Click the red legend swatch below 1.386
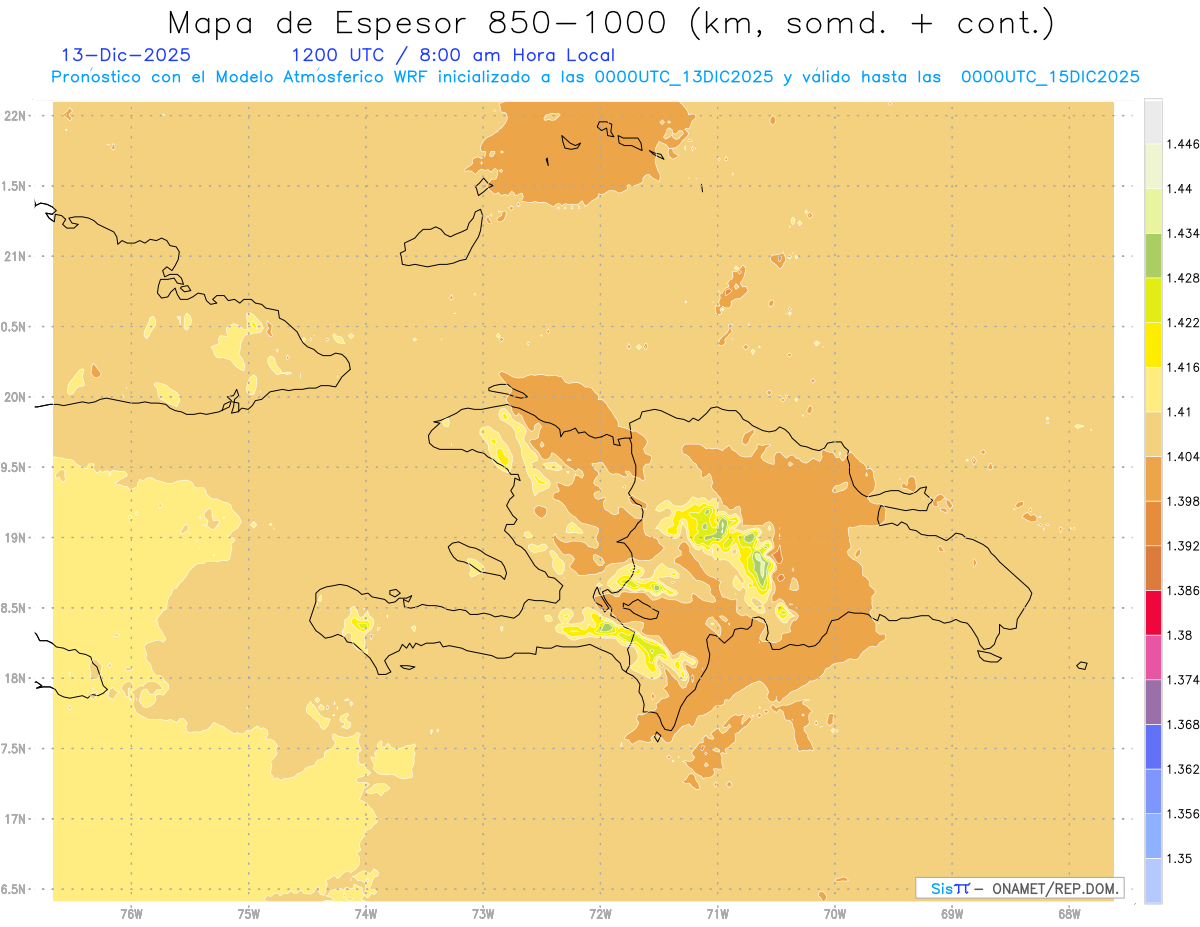 [1153, 613]
